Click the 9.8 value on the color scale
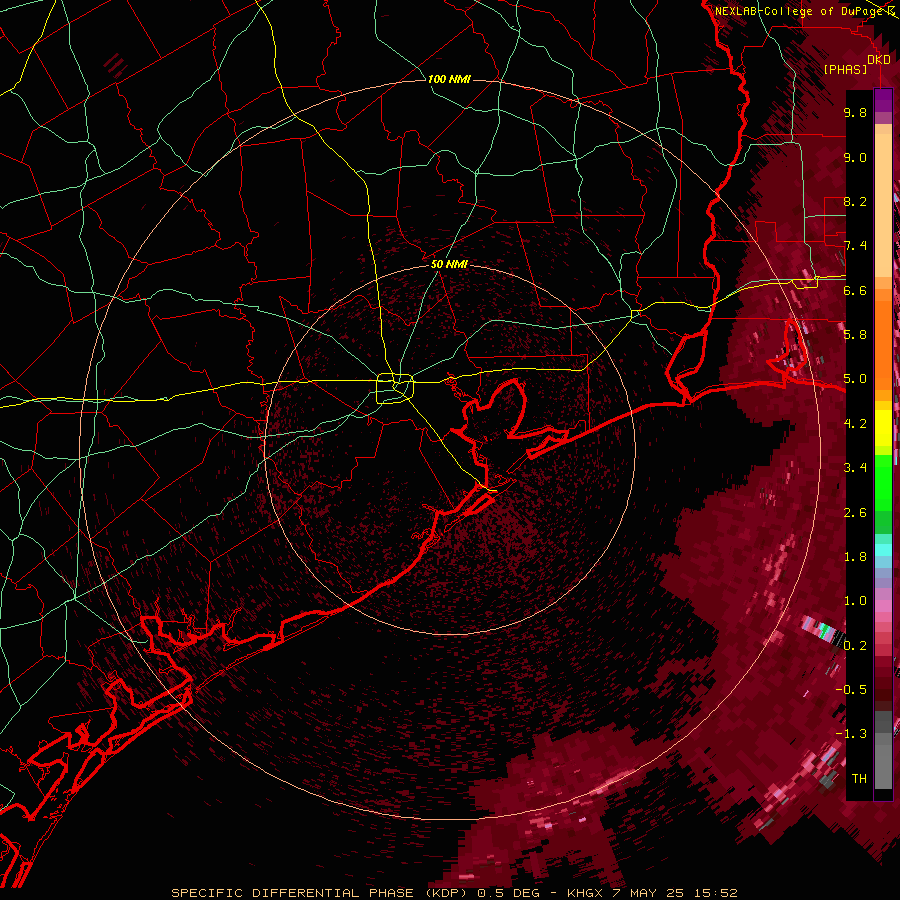 click(855, 112)
